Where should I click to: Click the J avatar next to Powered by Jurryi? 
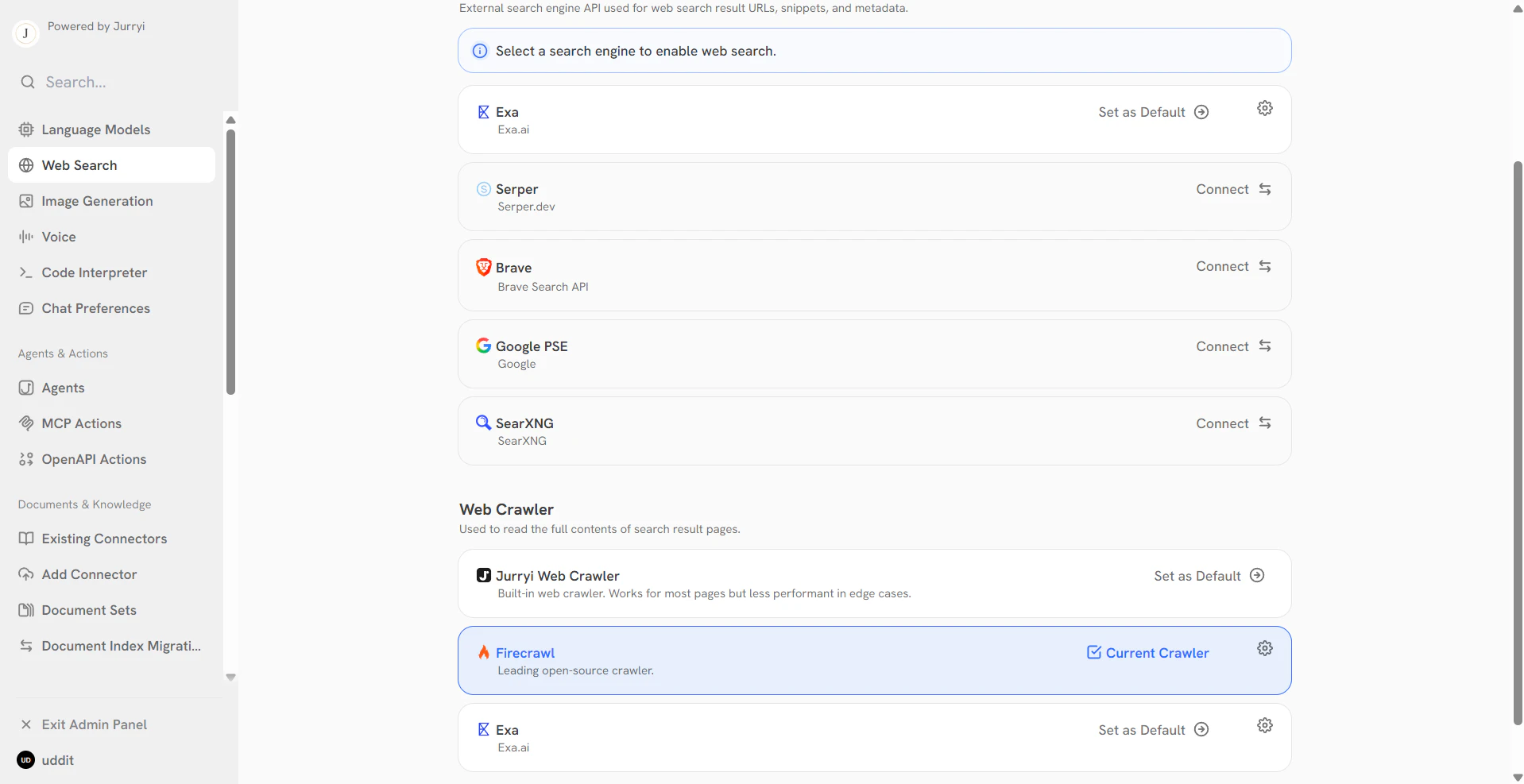(x=25, y=33)
